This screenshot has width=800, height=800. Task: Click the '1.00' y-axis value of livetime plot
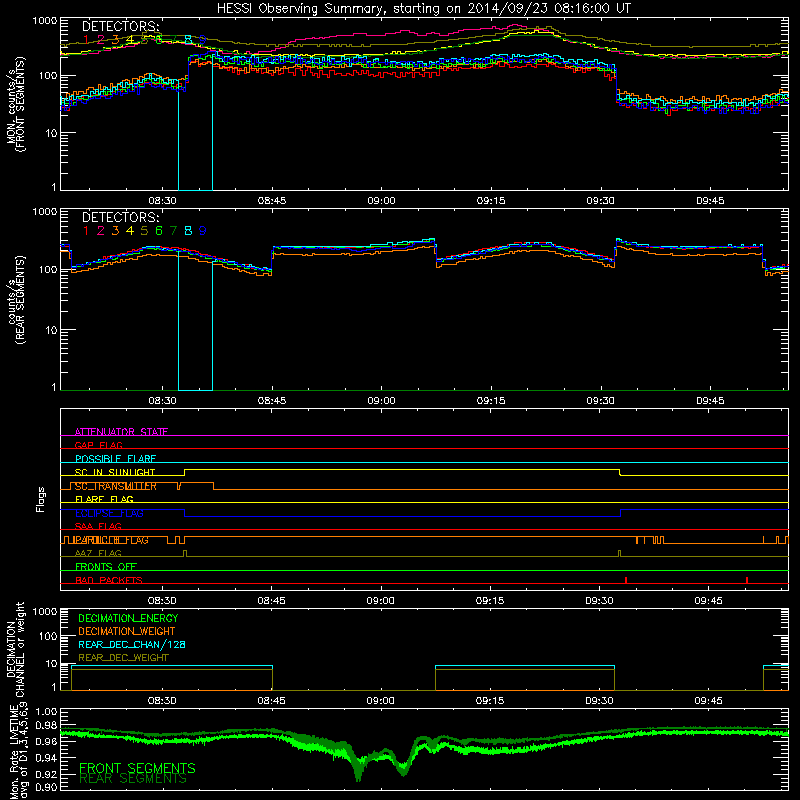pyautogui.click(x=46, y=711)
